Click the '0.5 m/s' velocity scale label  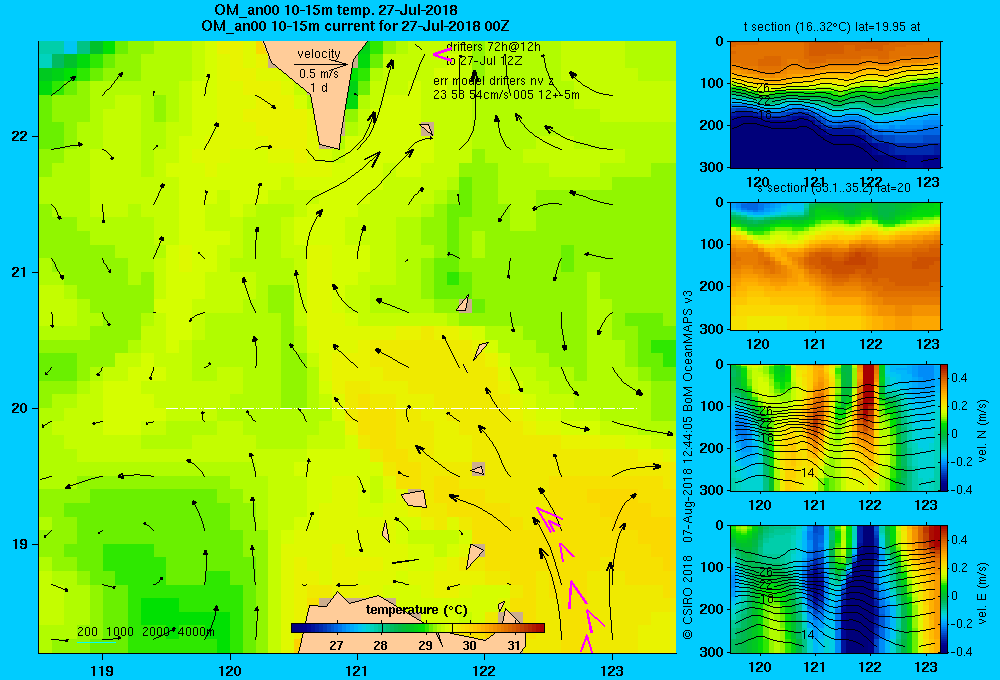pyautogui.click(x=319, y=74)
